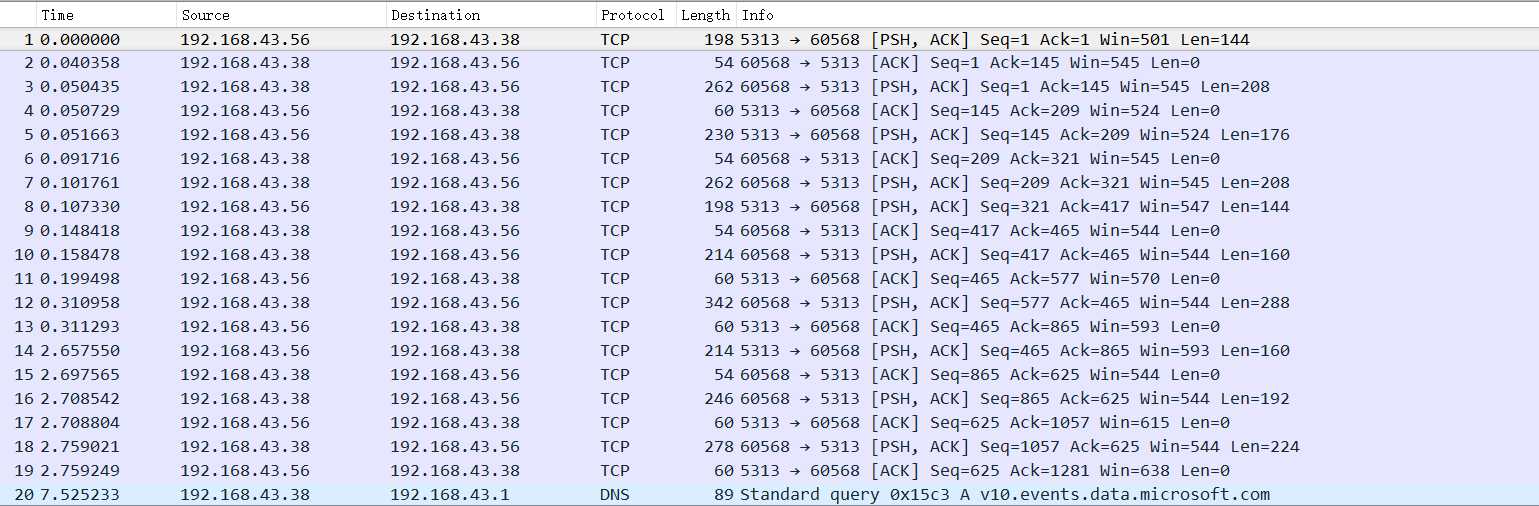Select packet 14 at time 2.657550
1539x506 pixels.
coord(769,350)
